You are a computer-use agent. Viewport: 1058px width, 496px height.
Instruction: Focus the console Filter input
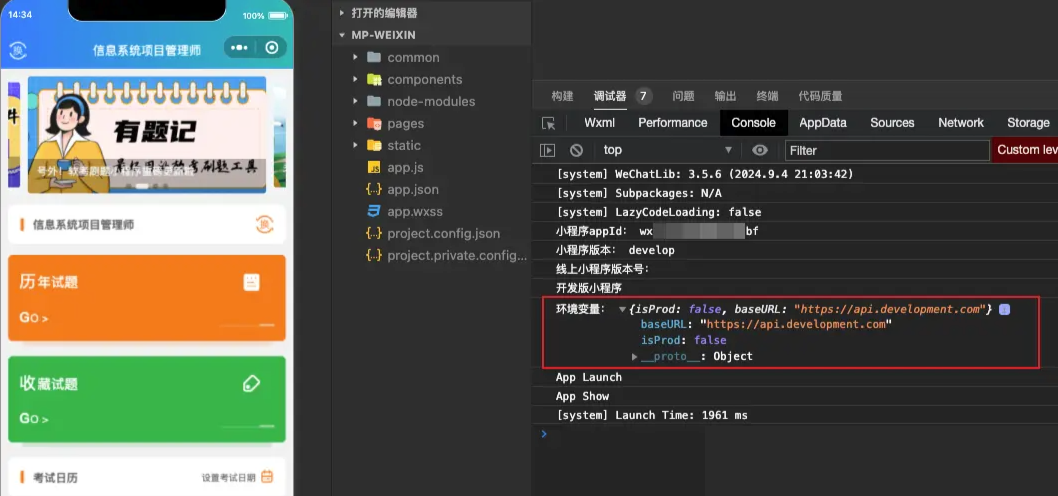point(887,150)
